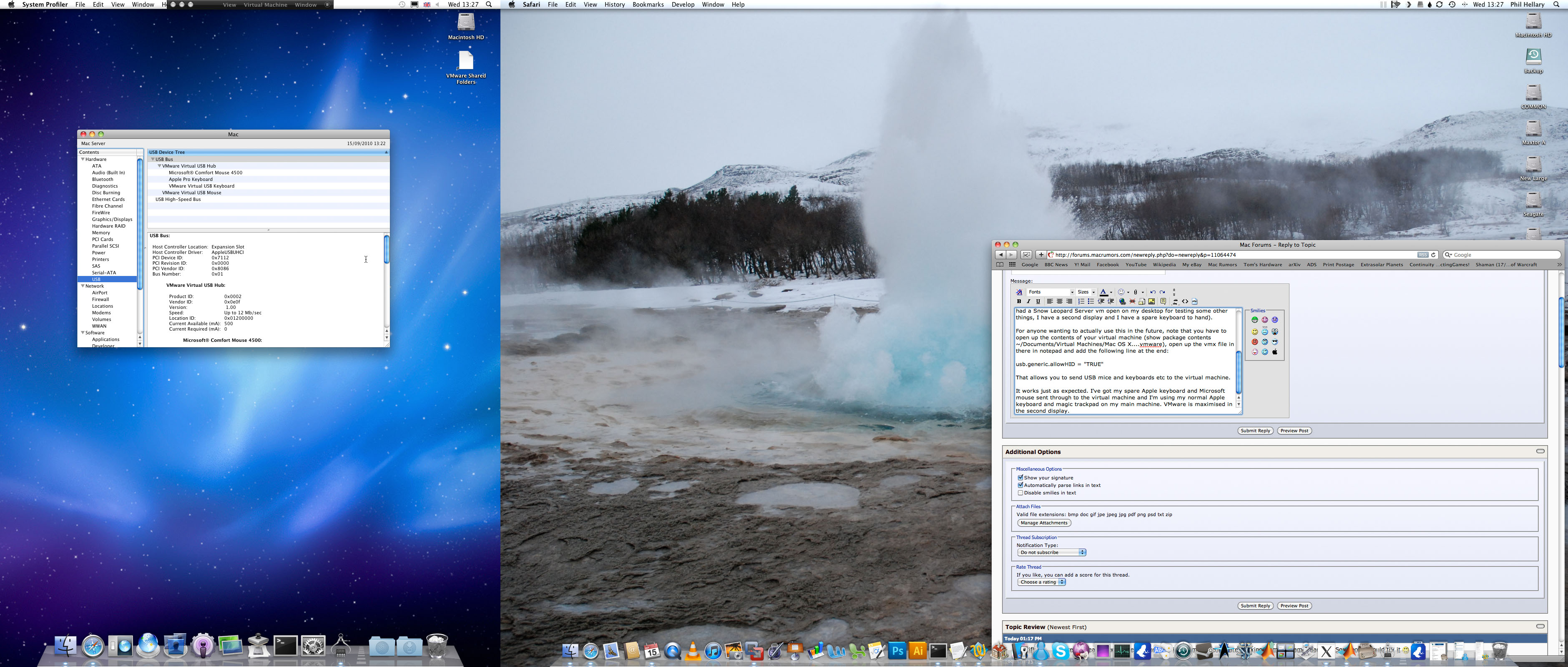The width and height of the screenshot is (1568, 667).
Task: Select USB in the Contents sidebar
Action: (x=95, y=279)
